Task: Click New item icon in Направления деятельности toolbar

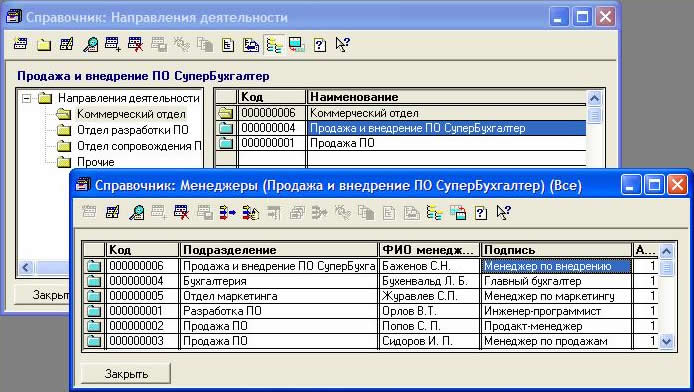Action: 20,44
